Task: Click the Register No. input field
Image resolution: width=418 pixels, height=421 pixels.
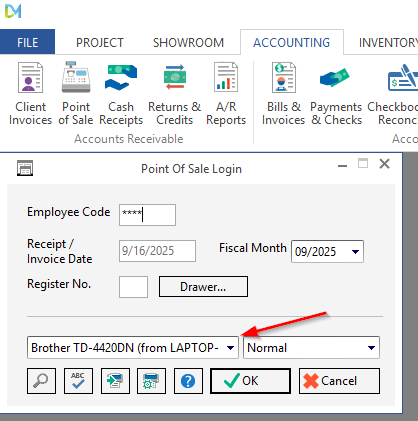Action: click(x=133, y=287)
